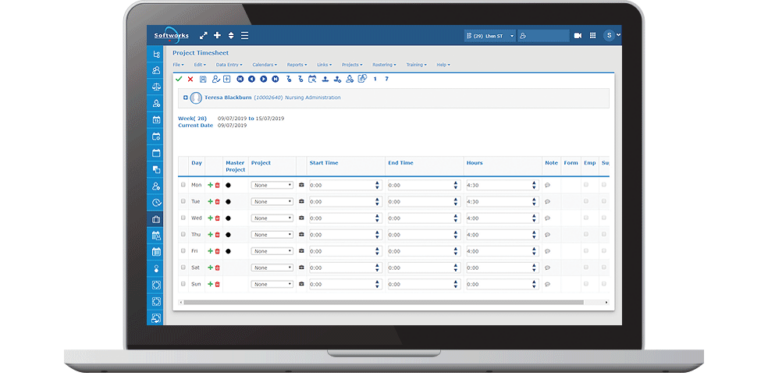Click the Tue End Time field
Viewport: 768px width, 390px height.
click(x=424, y=202)
